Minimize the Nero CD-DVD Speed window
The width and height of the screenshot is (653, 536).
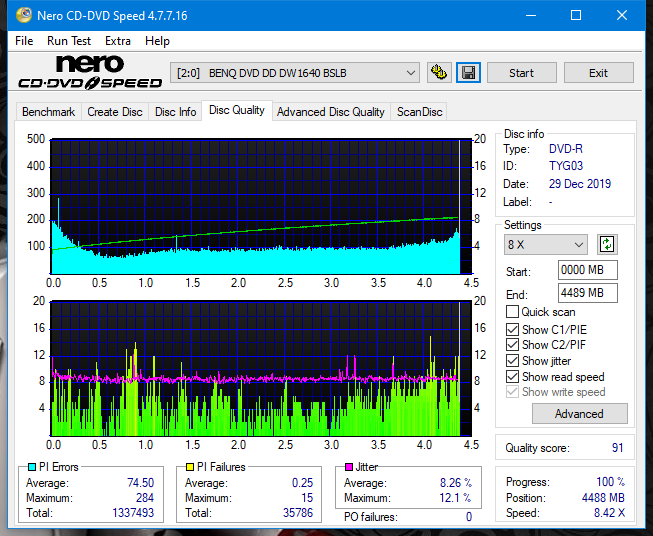tap(531, 15)
